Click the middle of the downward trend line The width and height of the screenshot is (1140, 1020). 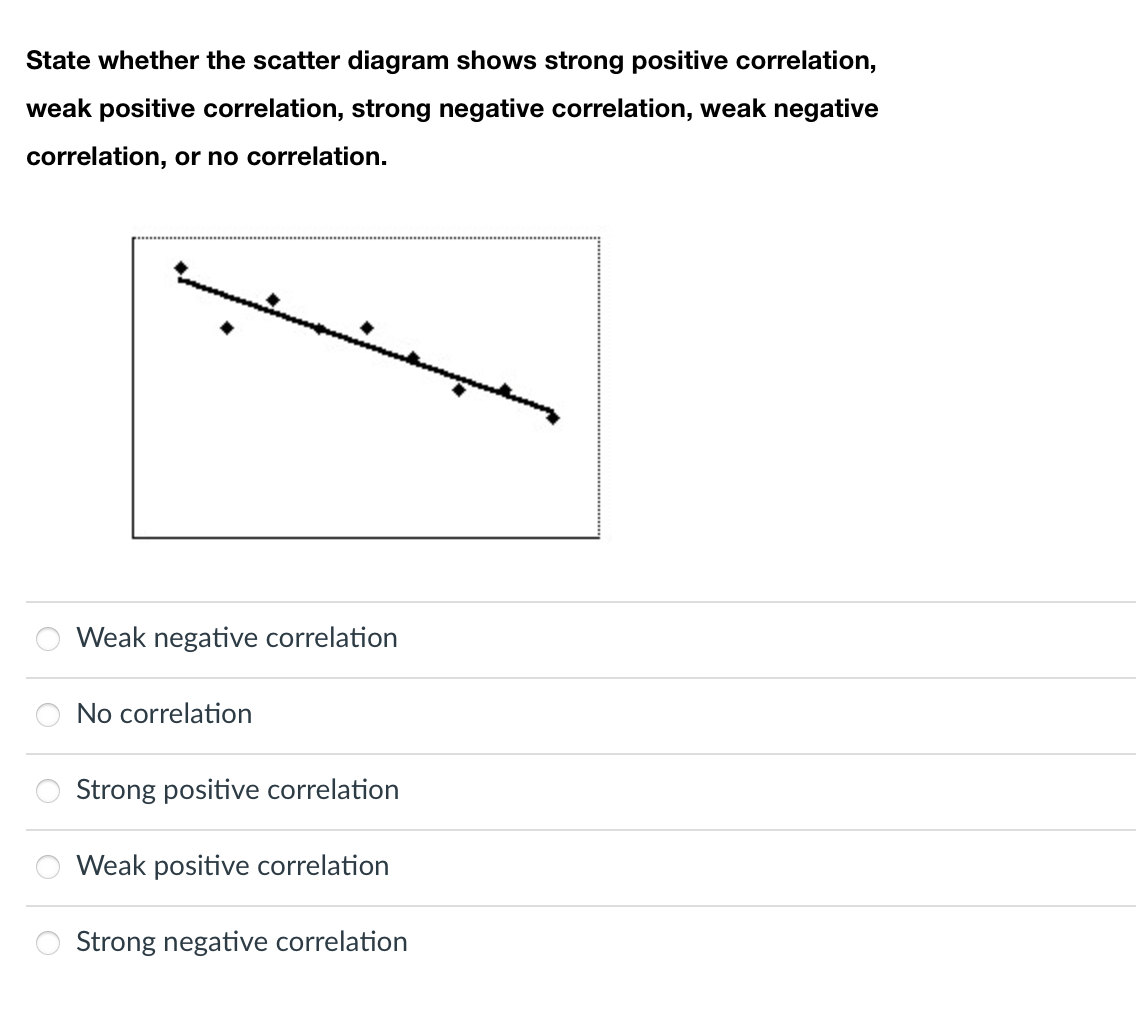366,345
